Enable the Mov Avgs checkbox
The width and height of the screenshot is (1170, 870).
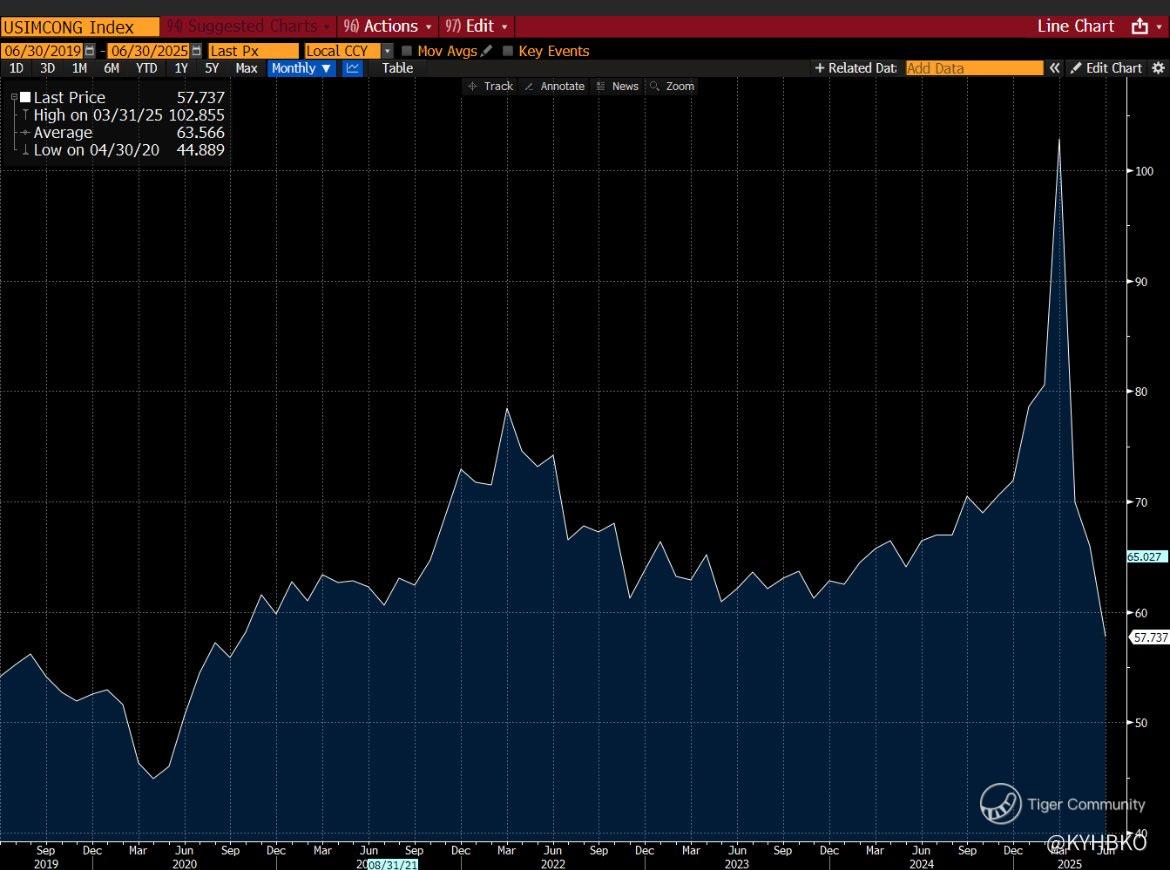coord(407,51)
